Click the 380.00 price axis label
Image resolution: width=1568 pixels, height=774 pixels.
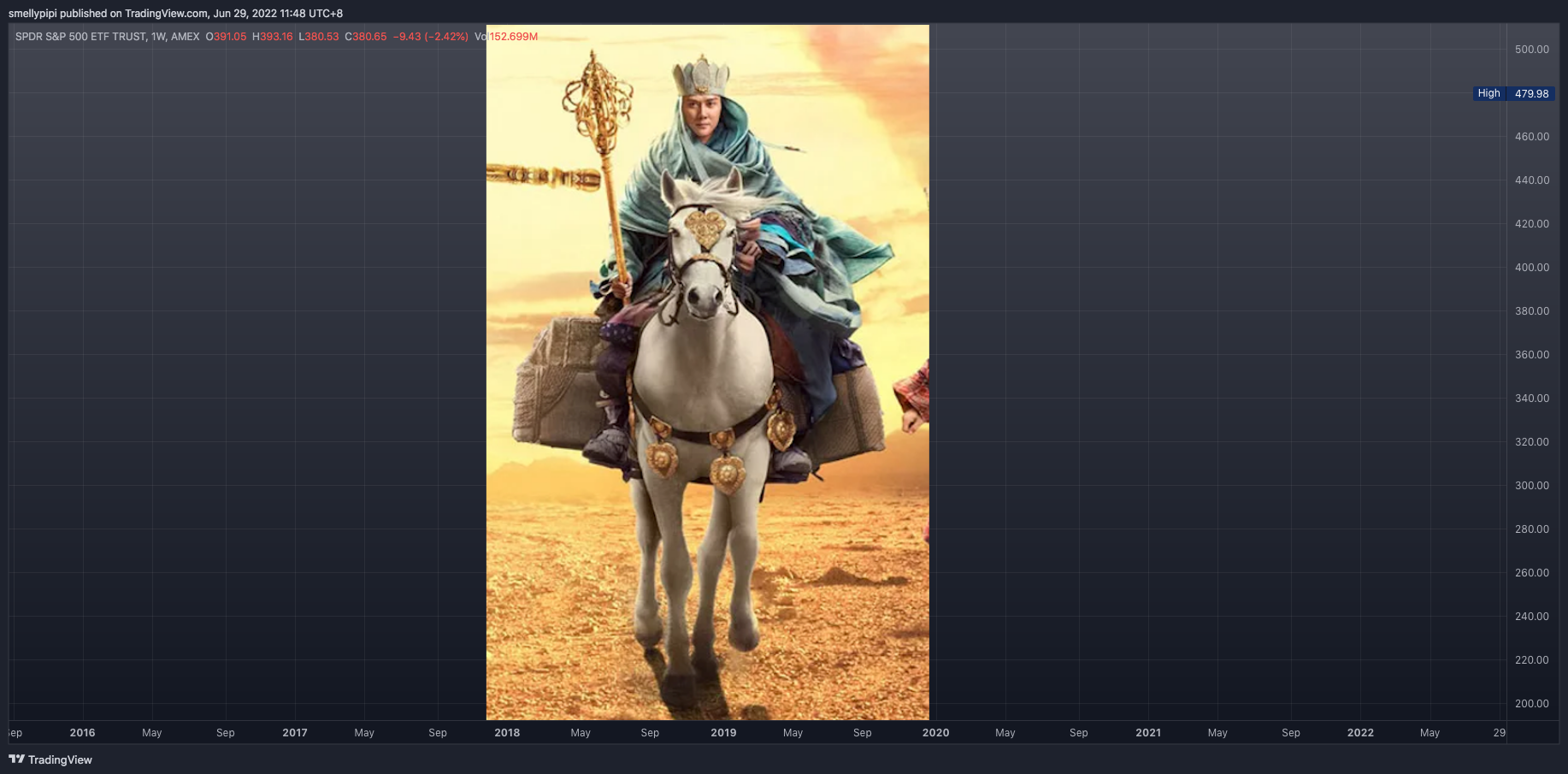pos(1532,311)
